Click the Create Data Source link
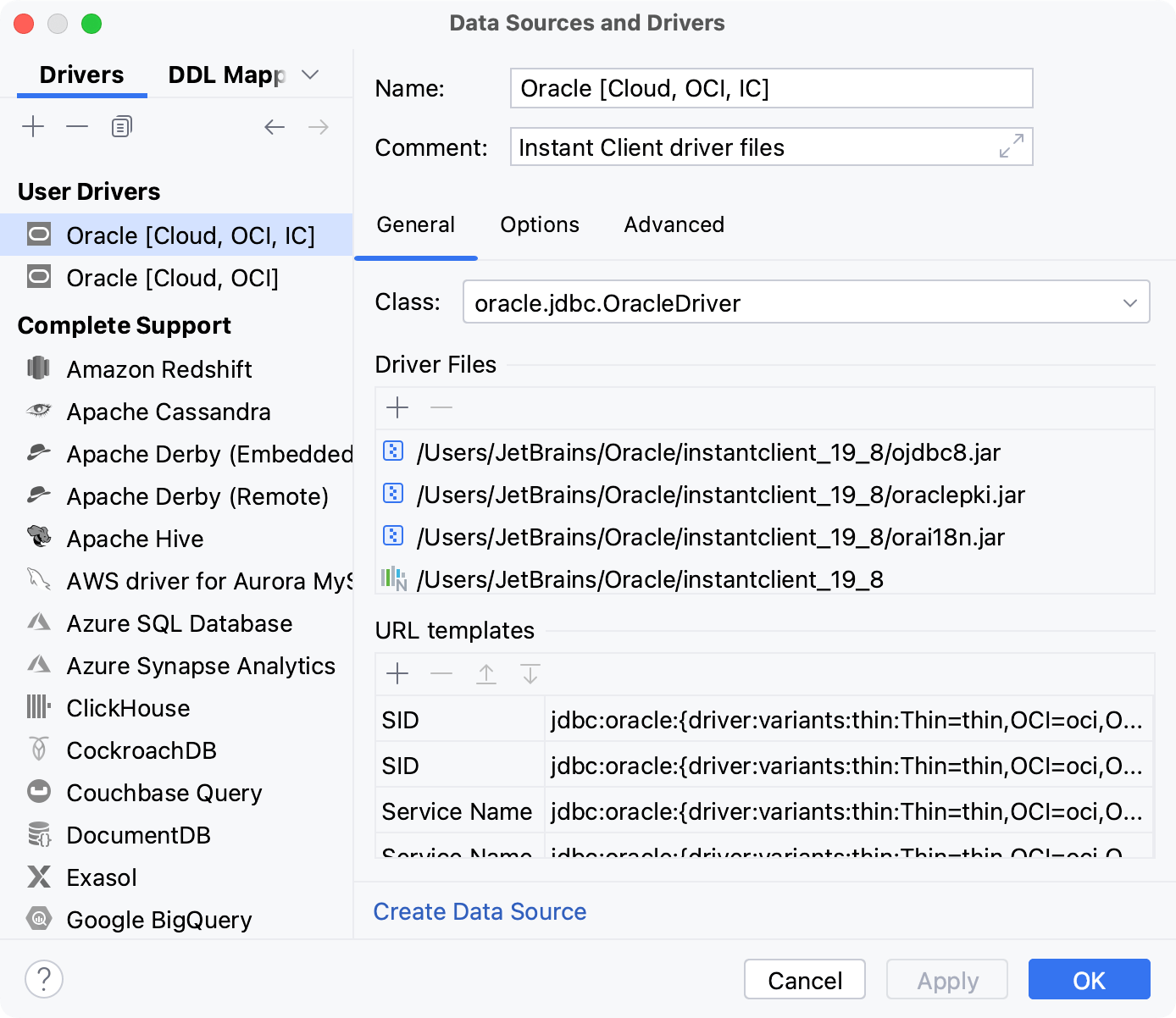1176x1018 pixels. click(480, 911)
